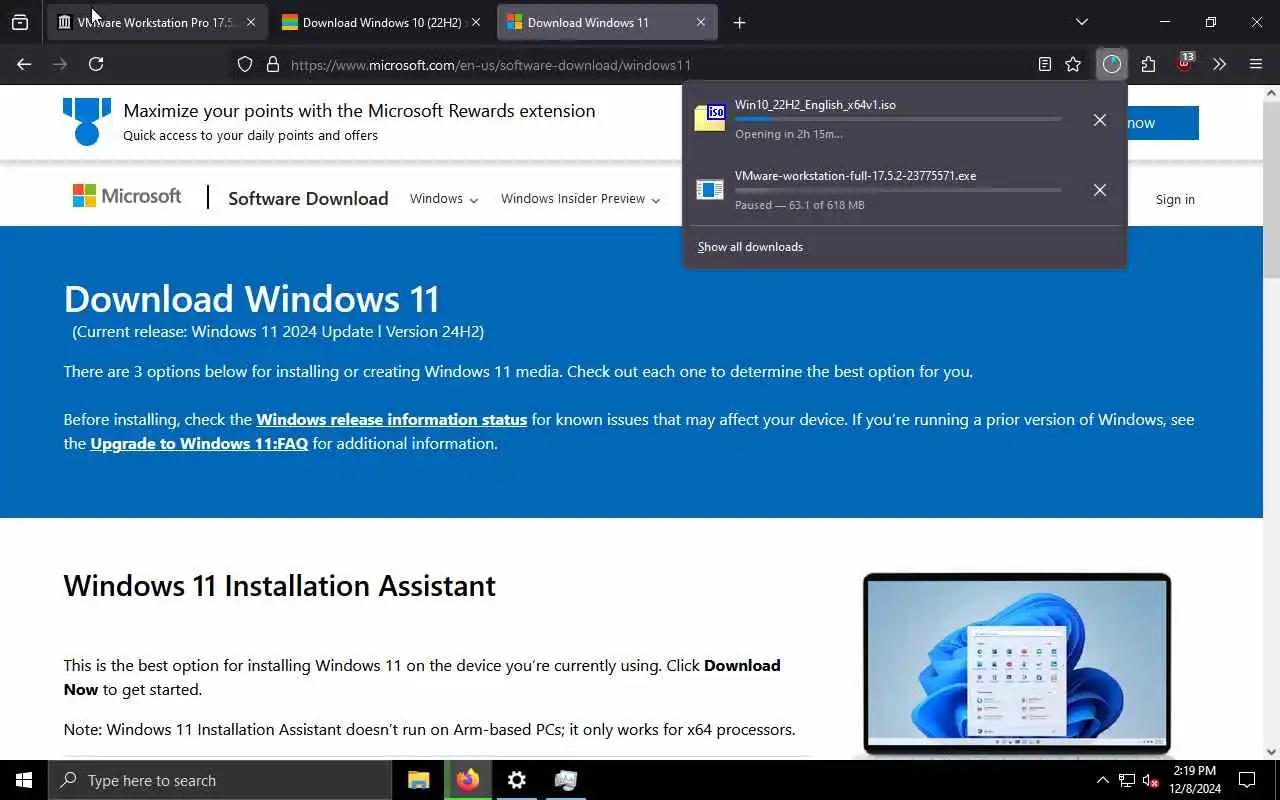
Task: Open the notifications action center icon
Action: (x=1247, y=780)
